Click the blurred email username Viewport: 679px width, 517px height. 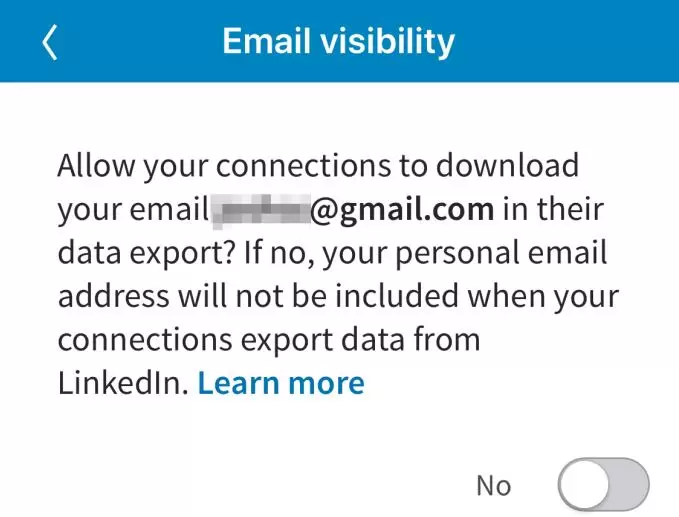click(257, 209)
